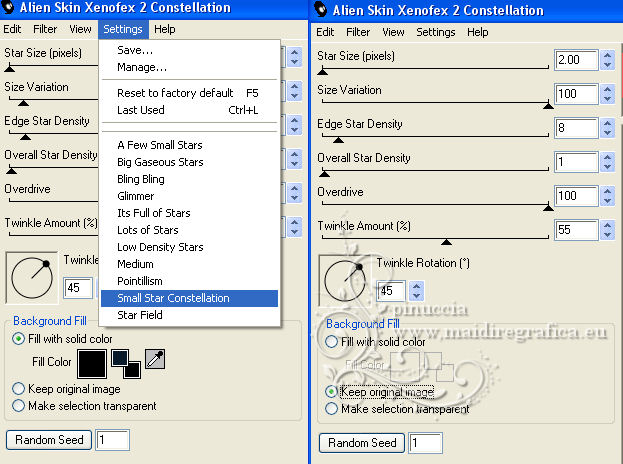Viewport: 623px width, 464px height.
Task: Open Settings menu in right window
Action: click(x=436, y=32)
